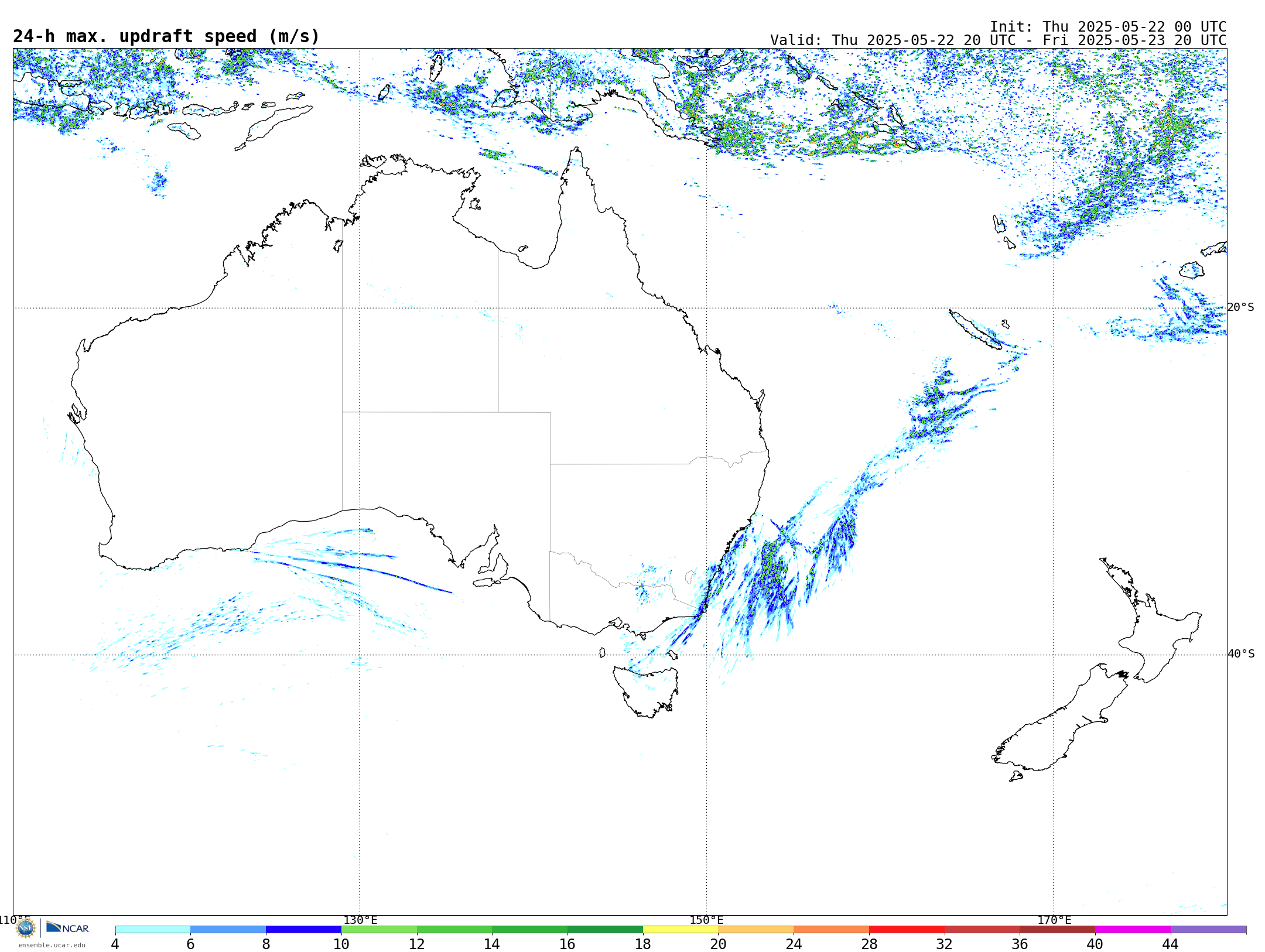The width and height of the screenshot is (1265, 952).
Task: Click the 40°S latitude label
Action: point(1241,654)
